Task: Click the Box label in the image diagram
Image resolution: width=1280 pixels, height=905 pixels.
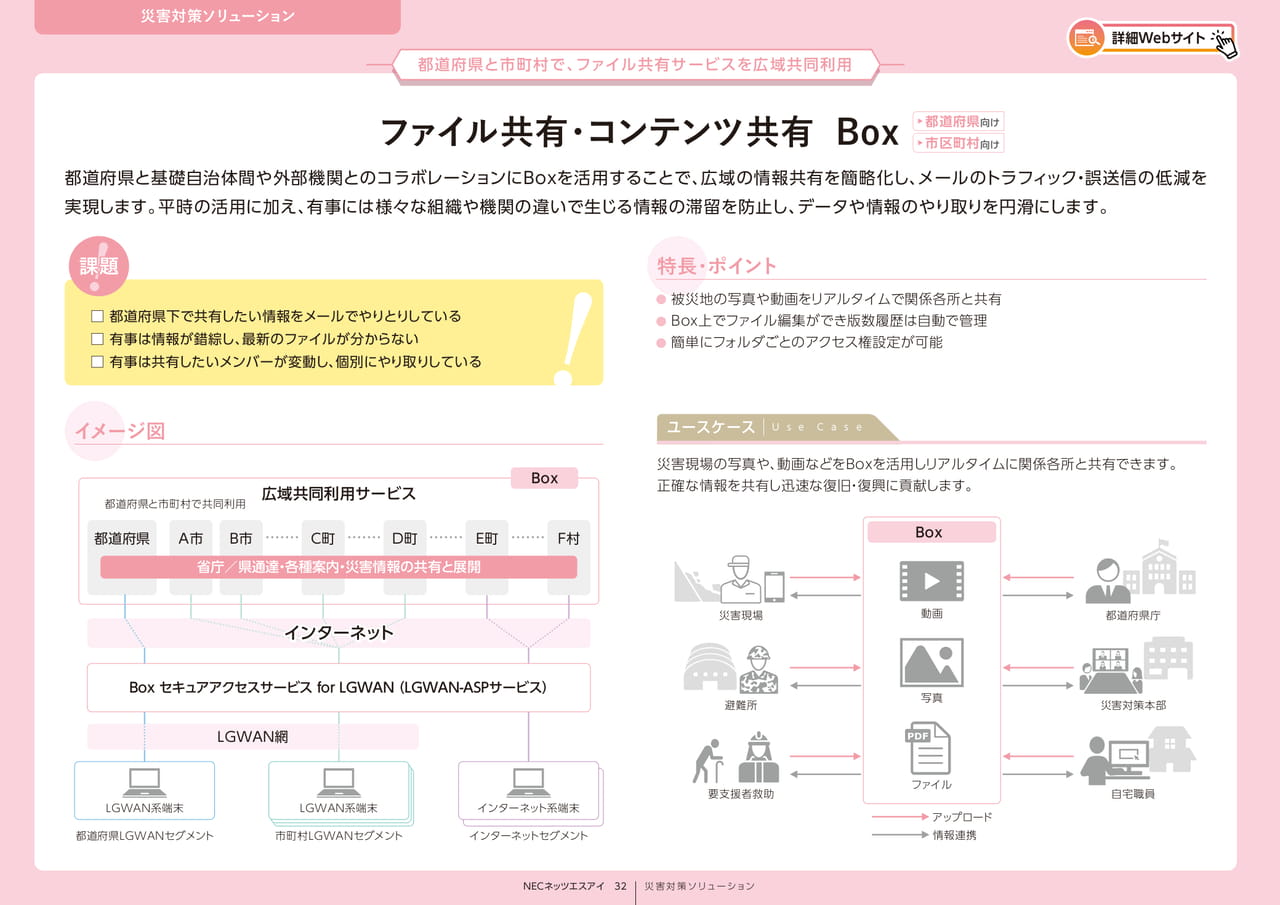Action: point(544,478)
